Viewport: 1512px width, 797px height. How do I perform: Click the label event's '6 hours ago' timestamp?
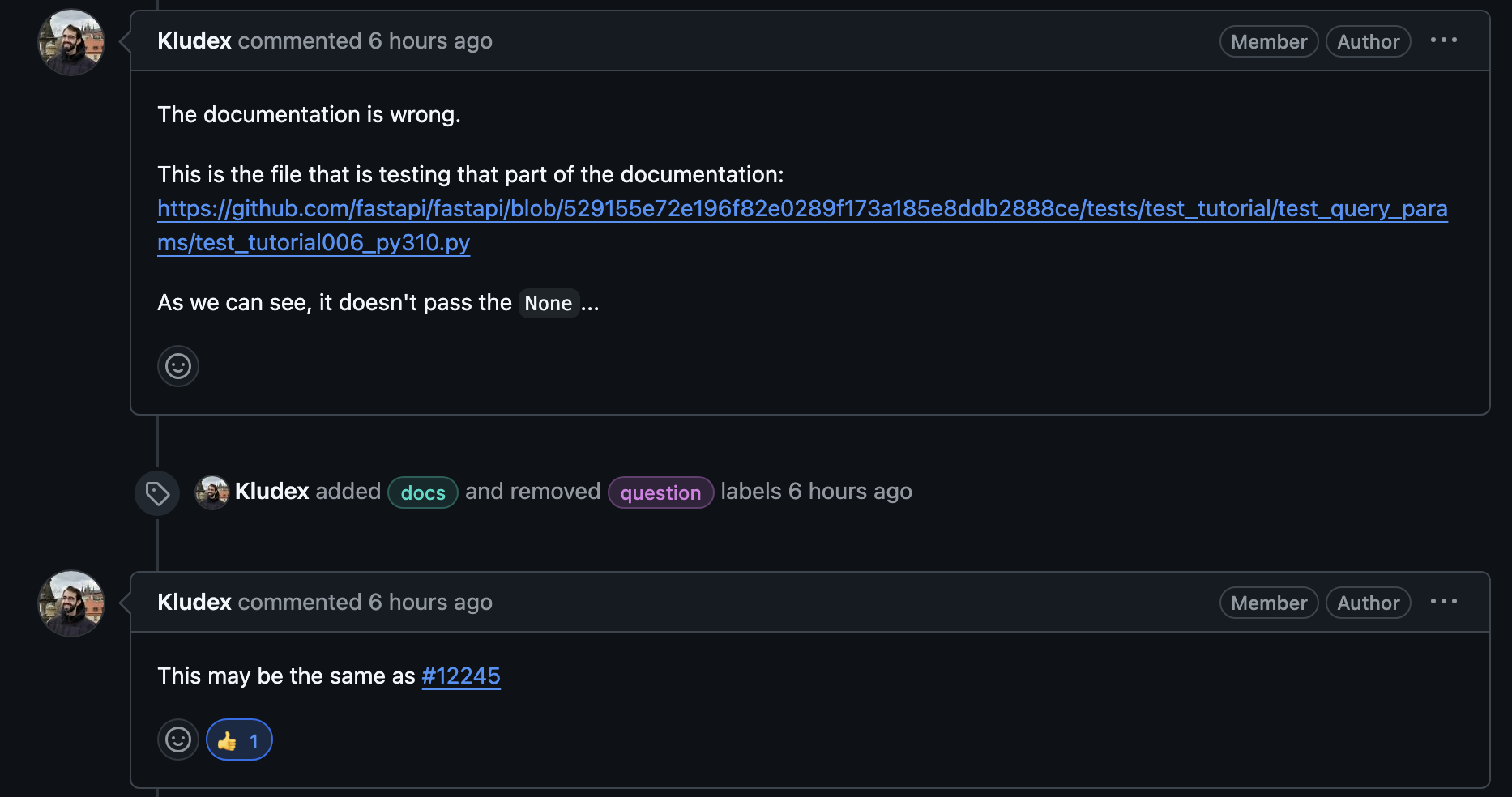coord(850,492)
